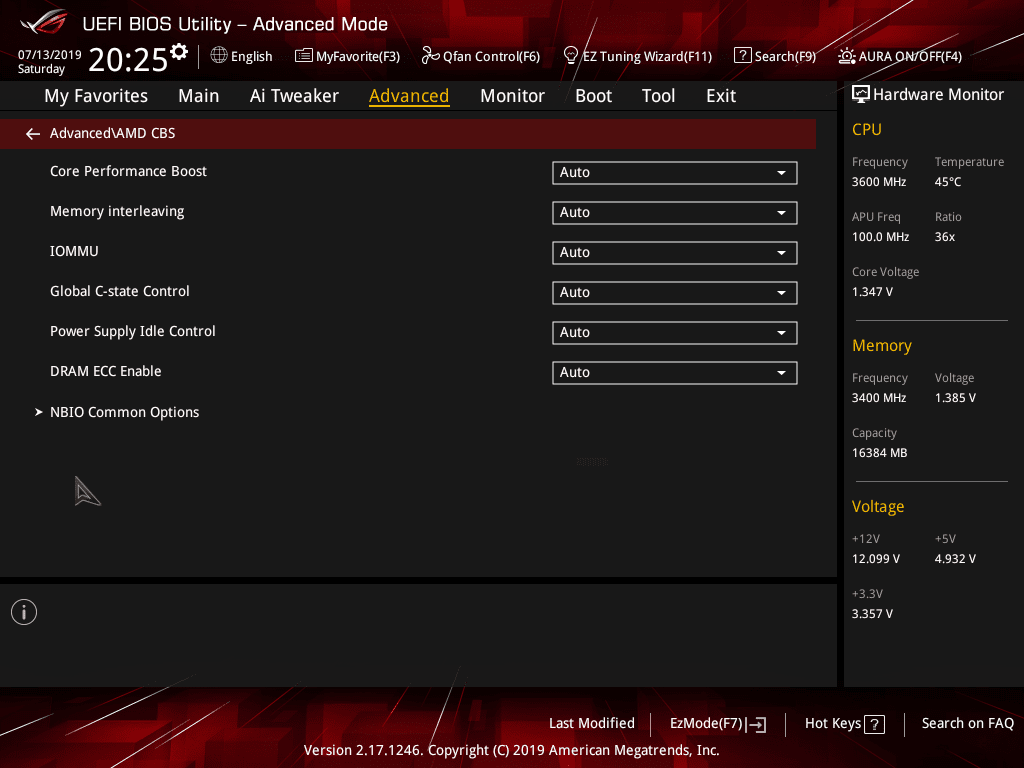Switch to EzMode(F7) label
Image resolution: width=1024 pixels, height=768 pixels.
[x=706, y=724]
